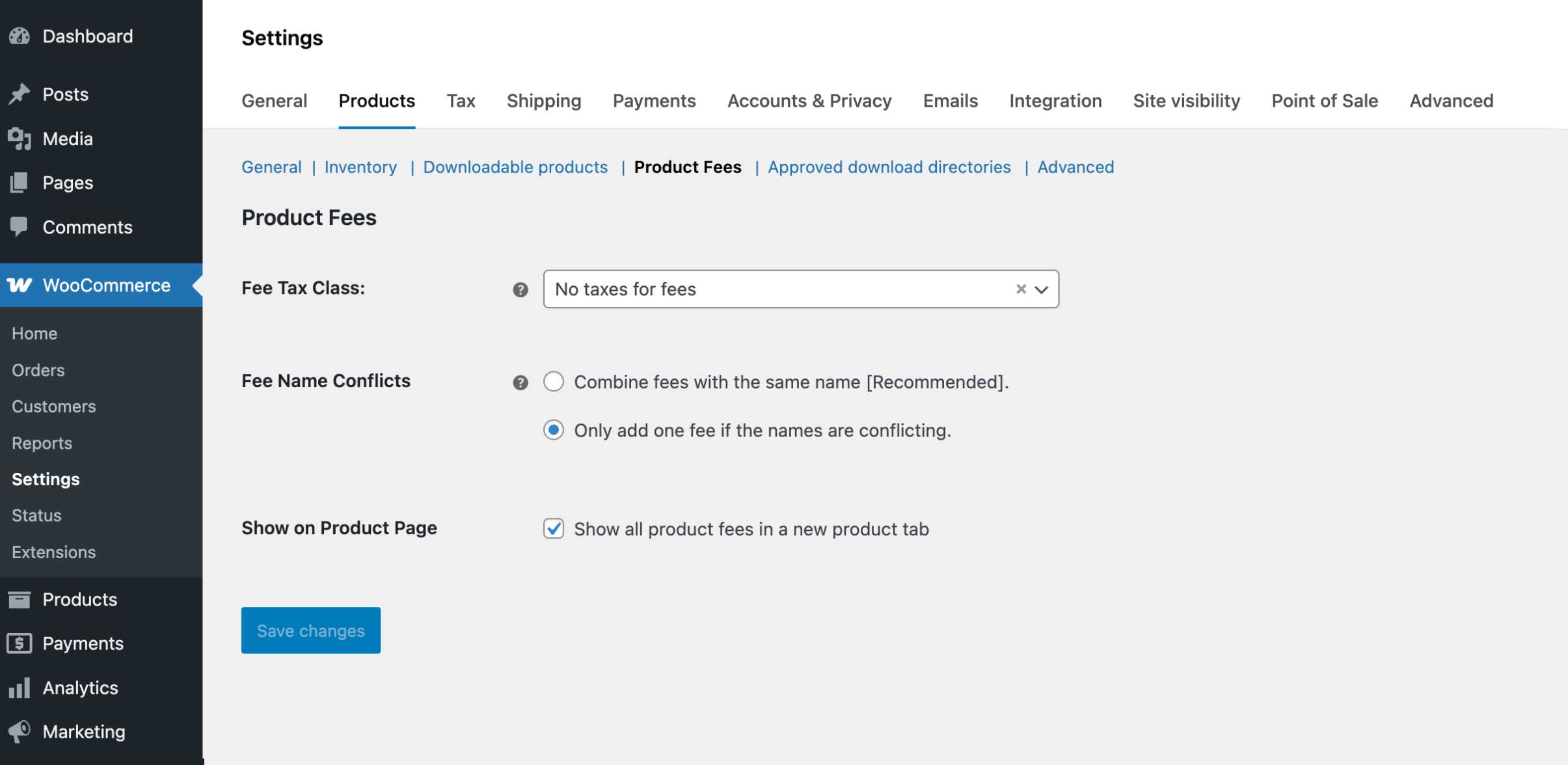This screenshot has height=765, width=1568.
Task: Open the Accounts & Privacy tab
Action: [809, 101]
